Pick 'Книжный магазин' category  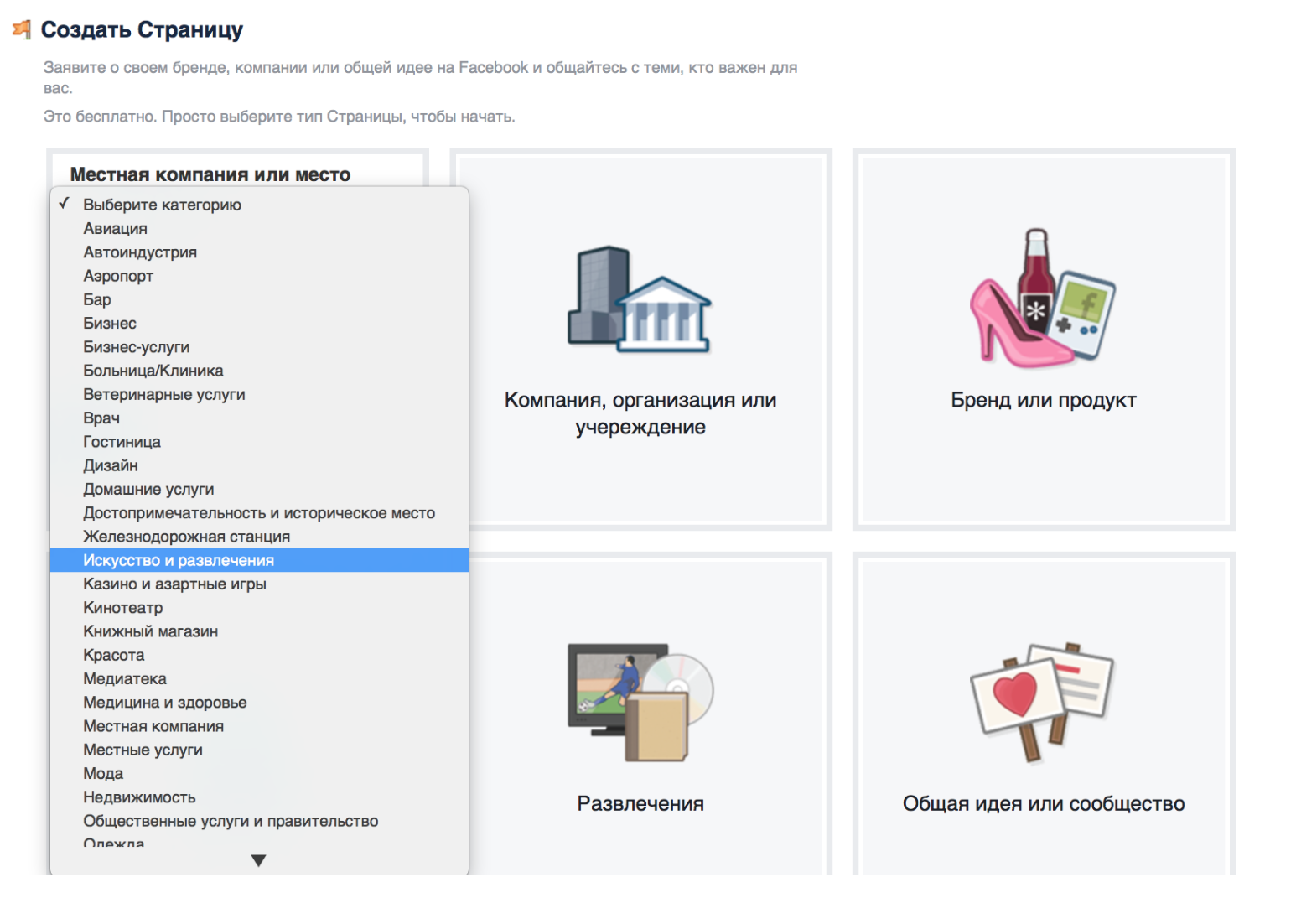(151, 631)
